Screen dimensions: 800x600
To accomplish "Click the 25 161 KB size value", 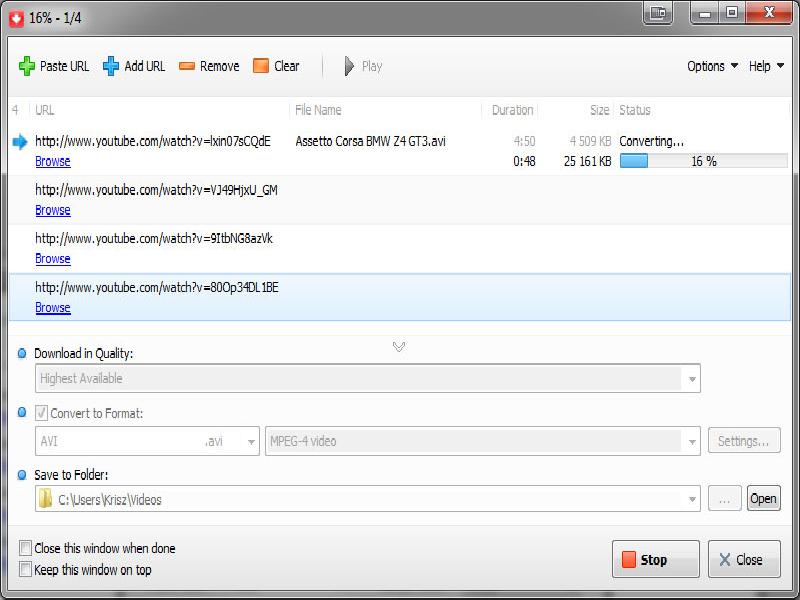I will 587,161.
